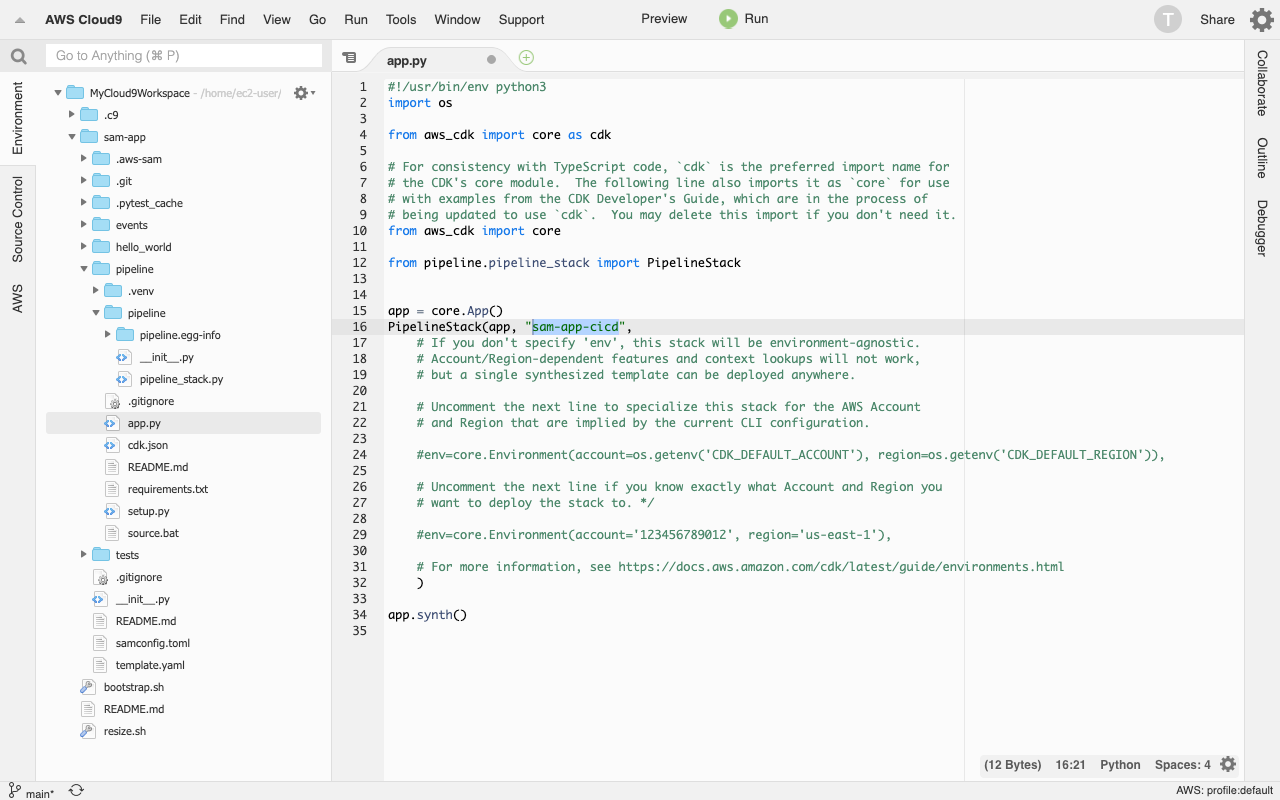
Task: Select the resize.sh file icon
Action: coord(88,731)
